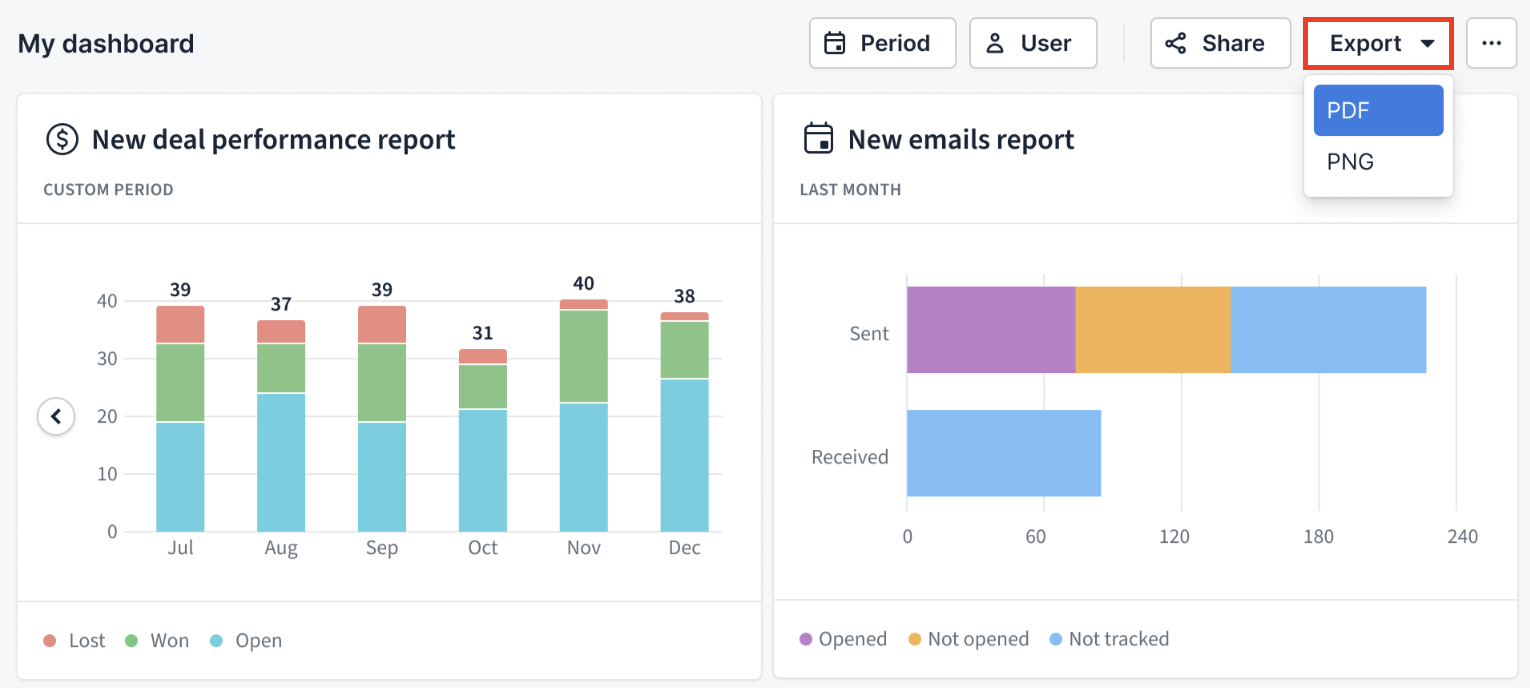The height and width of the screenshot is (688, 1530).
Task: Click the orange Not opened bar segment
Action: coord(1150,330)
